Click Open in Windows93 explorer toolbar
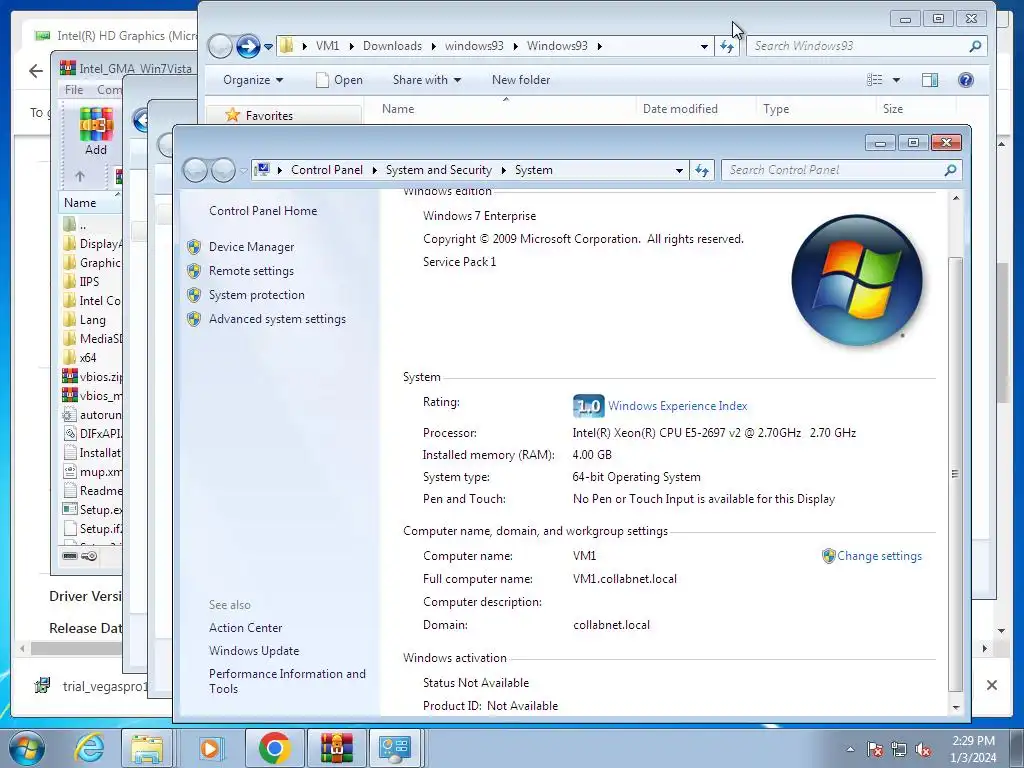The height and width of the screenshot is (768, 1024). tap(339, 80)
